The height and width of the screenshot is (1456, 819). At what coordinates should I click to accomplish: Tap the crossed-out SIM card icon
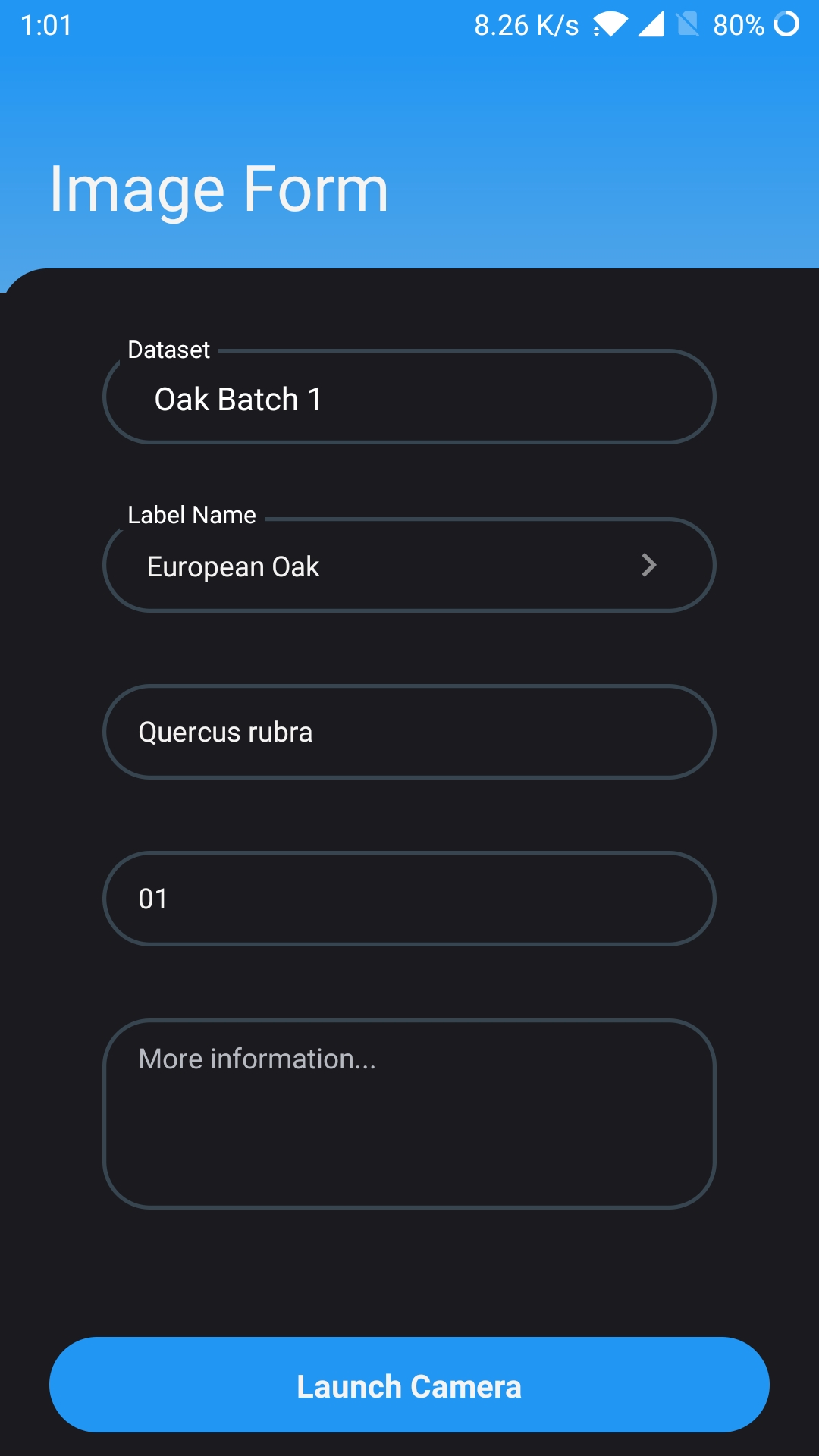tap(688, 24)
